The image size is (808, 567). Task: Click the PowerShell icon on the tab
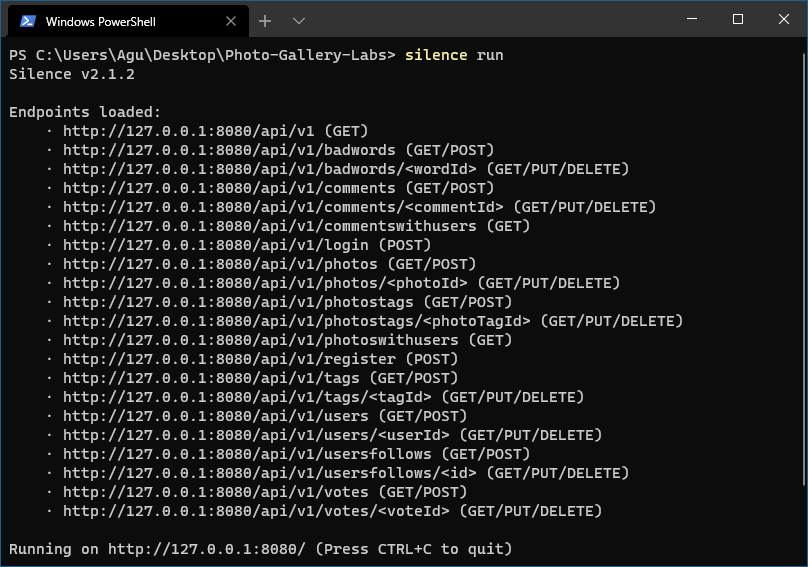(27, 21)
